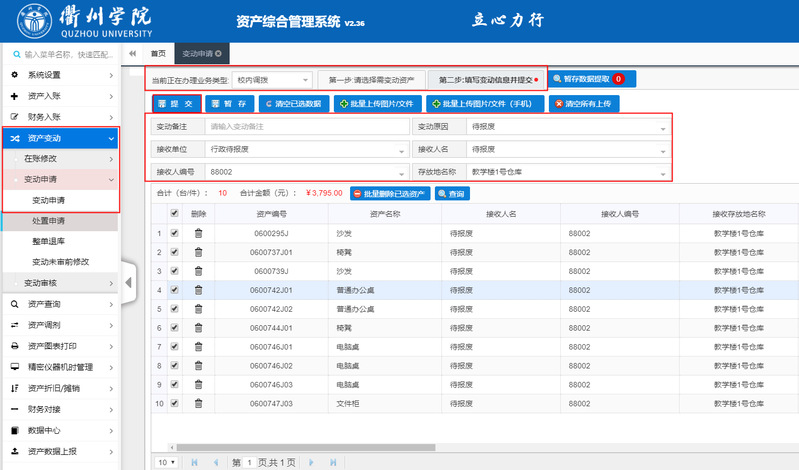The image size is (799, 470).
Task: Expand 在账修改 submenu
Action: (x=61, y=159)
